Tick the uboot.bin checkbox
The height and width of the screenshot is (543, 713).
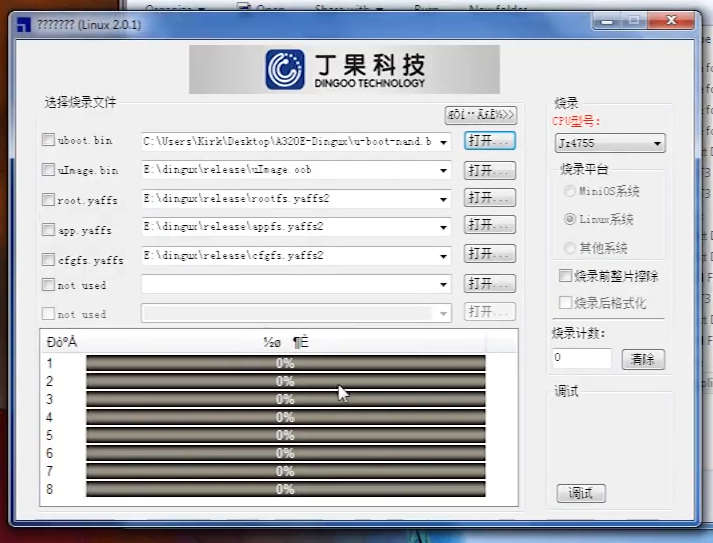(x=48, y=140)
